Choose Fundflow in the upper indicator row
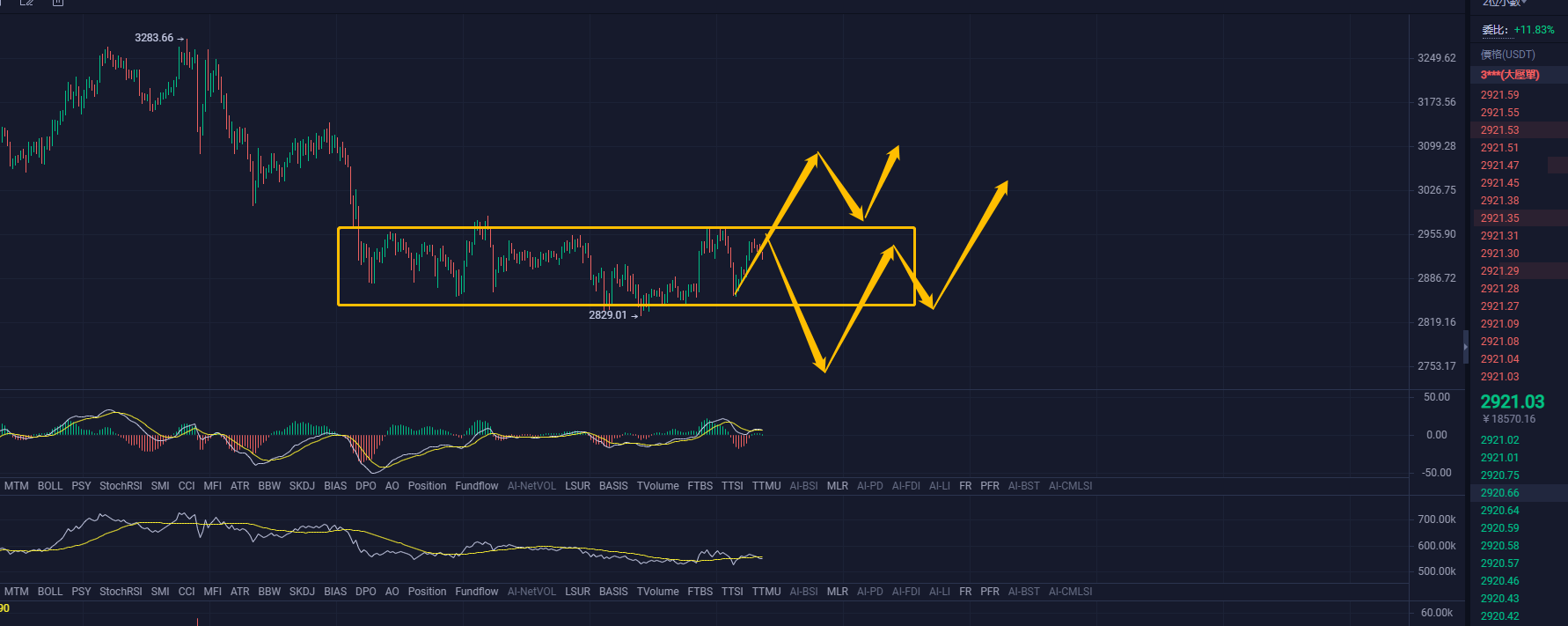 [476, 486]
